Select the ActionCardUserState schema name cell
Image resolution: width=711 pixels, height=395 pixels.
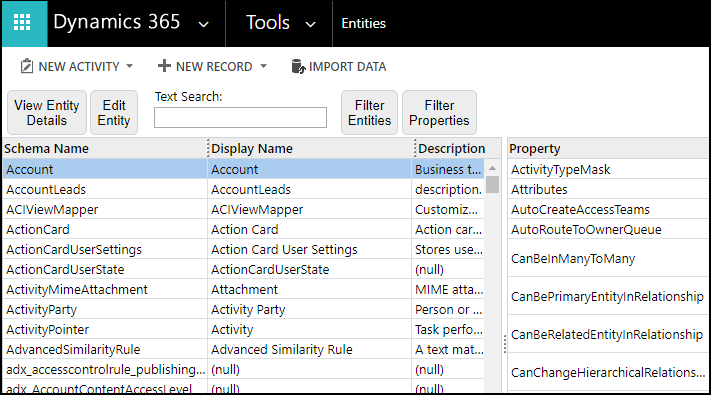105,269
